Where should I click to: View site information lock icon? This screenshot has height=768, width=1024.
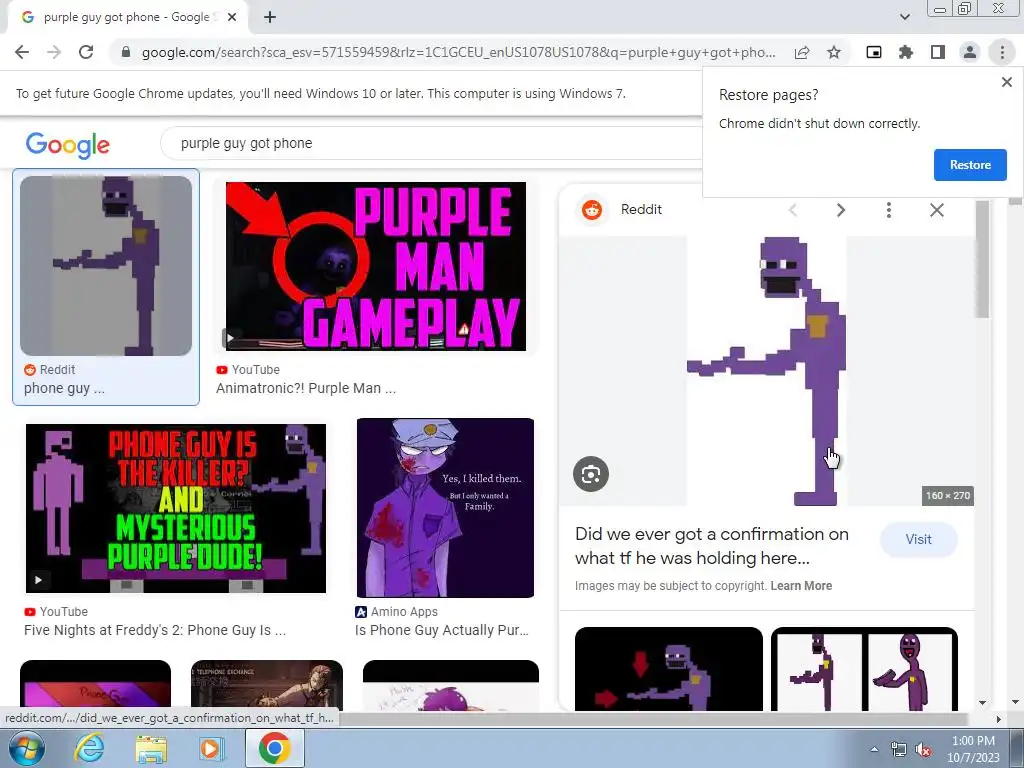click(x=126, y=52)
